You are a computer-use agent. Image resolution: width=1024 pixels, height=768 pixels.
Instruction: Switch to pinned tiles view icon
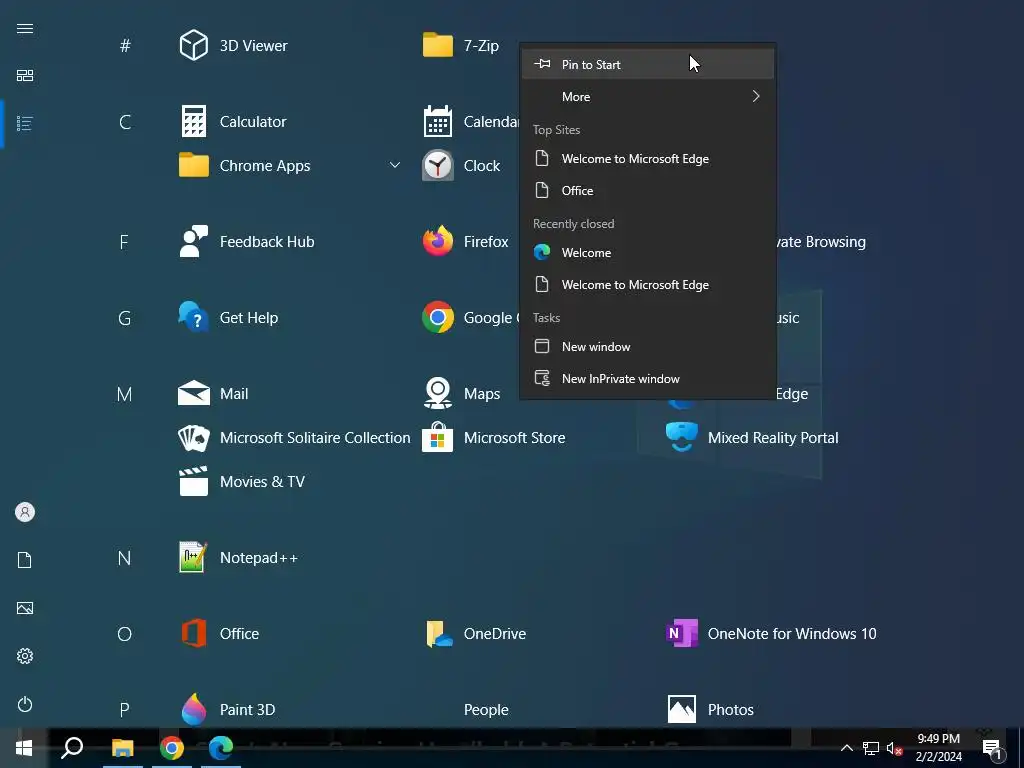tap(25, 76)
